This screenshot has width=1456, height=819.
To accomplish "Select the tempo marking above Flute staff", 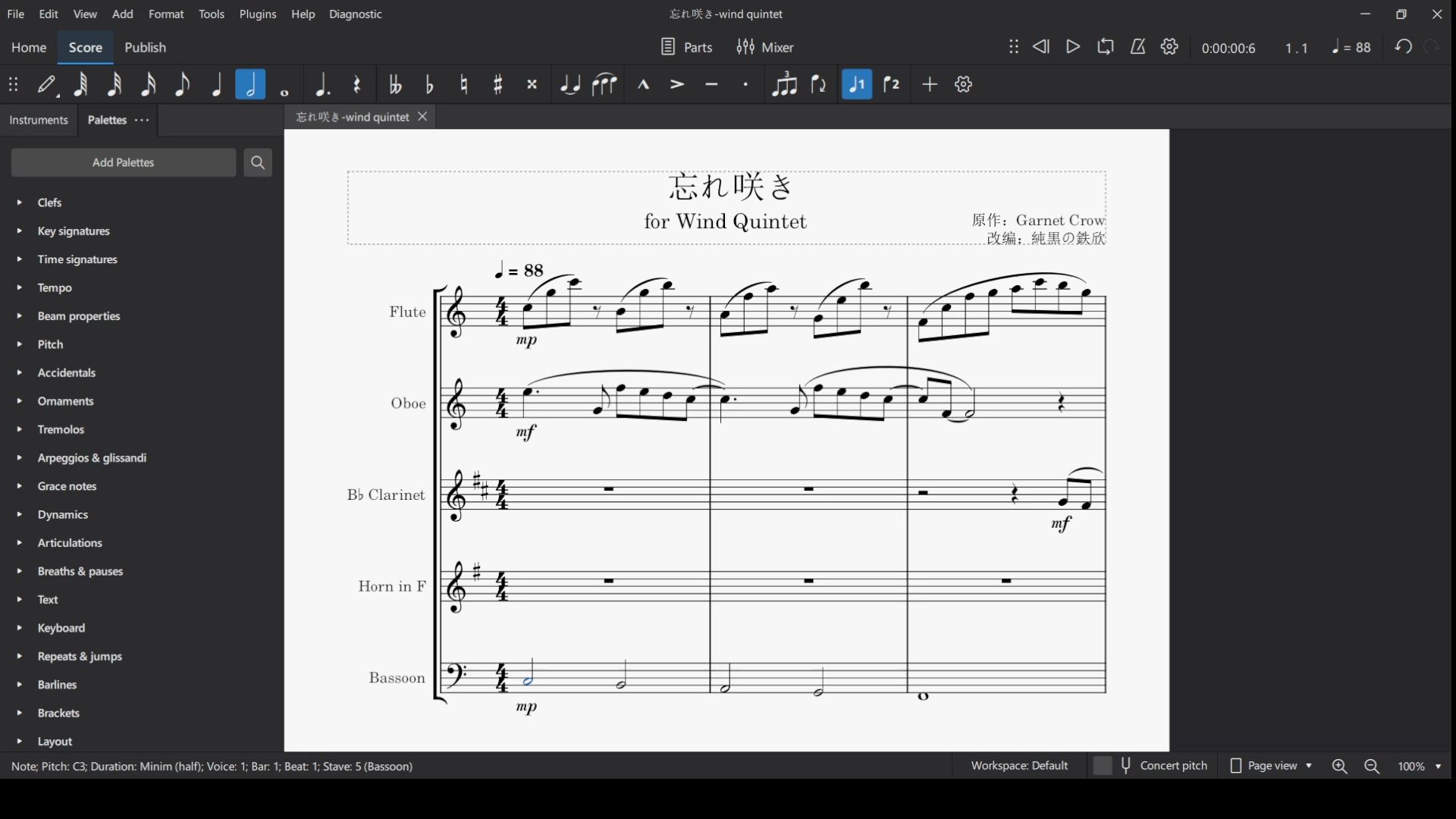I will tap(519, 270).
